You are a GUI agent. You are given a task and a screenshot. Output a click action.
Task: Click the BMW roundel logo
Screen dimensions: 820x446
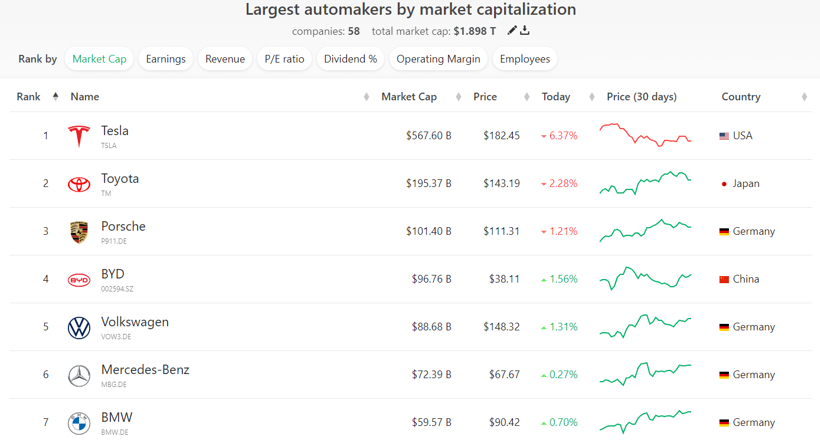point(79,423)
